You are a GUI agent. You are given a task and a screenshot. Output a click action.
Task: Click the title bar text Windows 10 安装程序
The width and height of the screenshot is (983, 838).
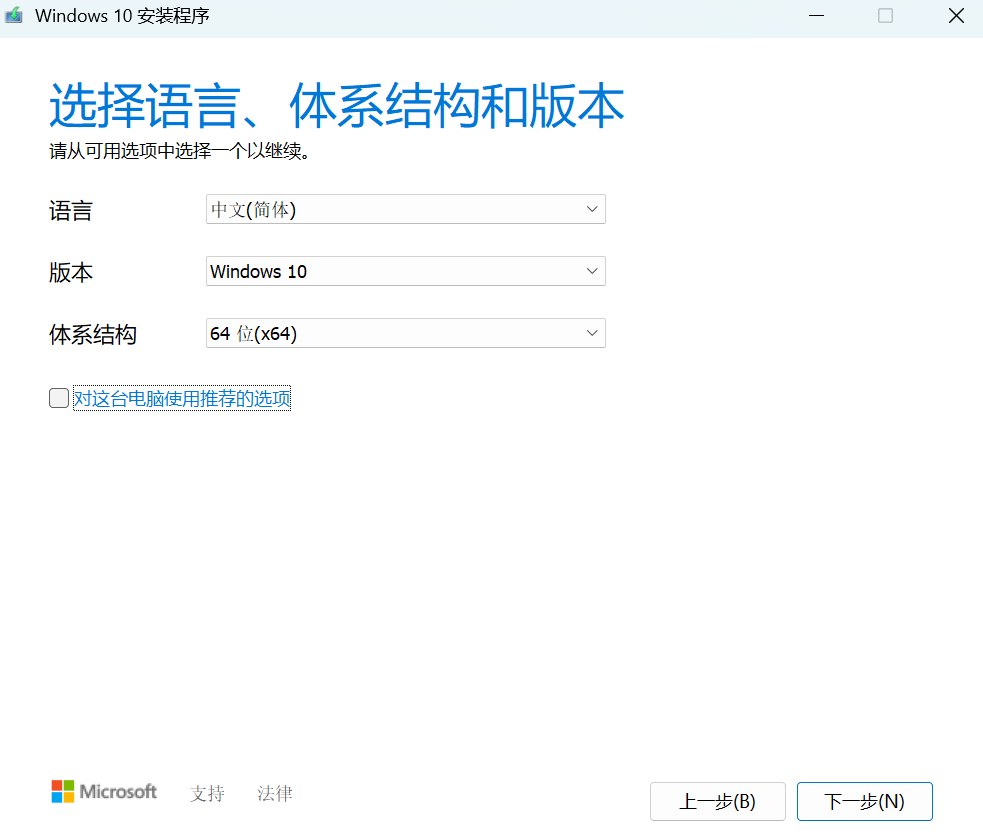click(122, 16)
